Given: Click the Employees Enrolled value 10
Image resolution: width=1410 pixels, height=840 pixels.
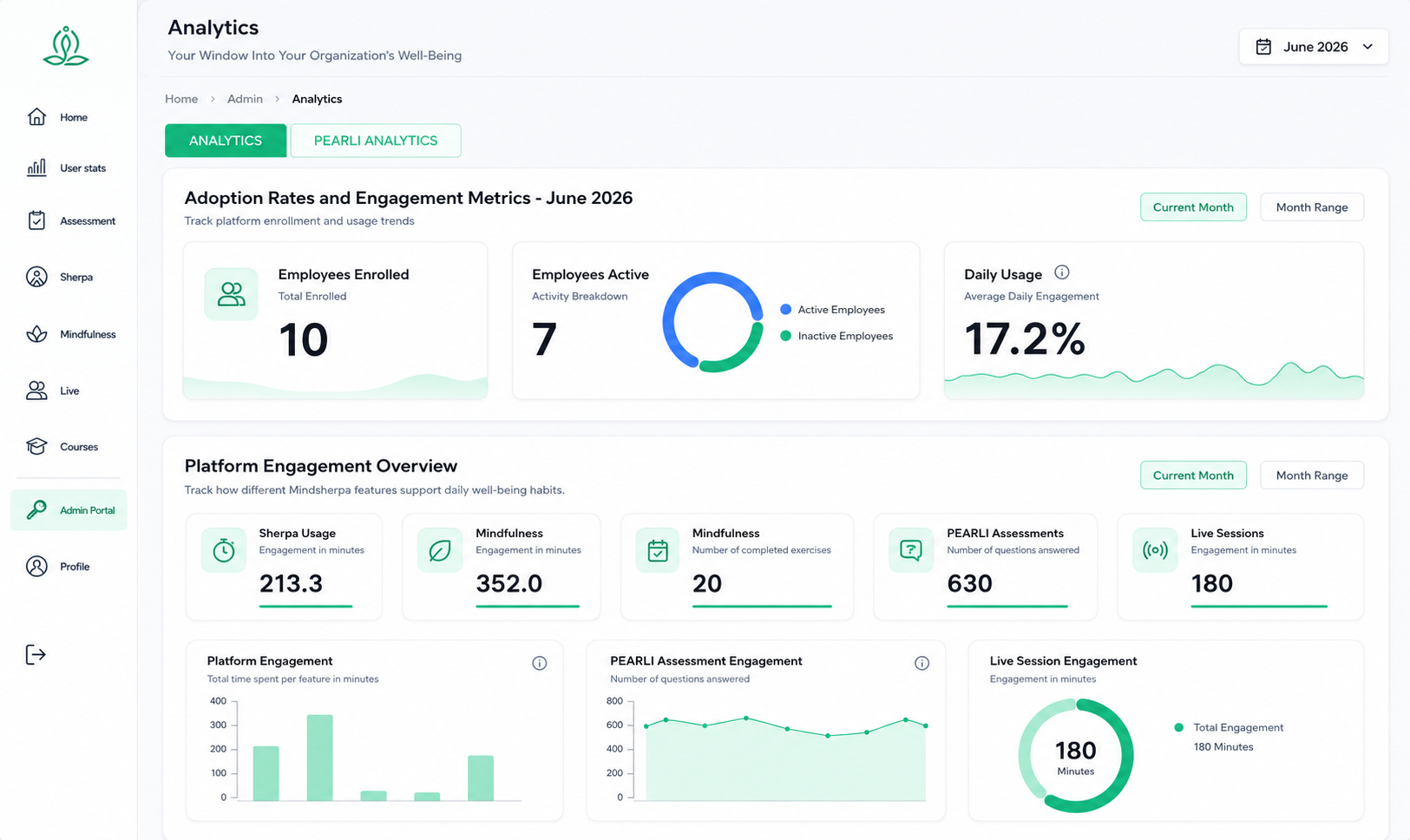Looking at the screenshot, I should [x=304, y=339].
